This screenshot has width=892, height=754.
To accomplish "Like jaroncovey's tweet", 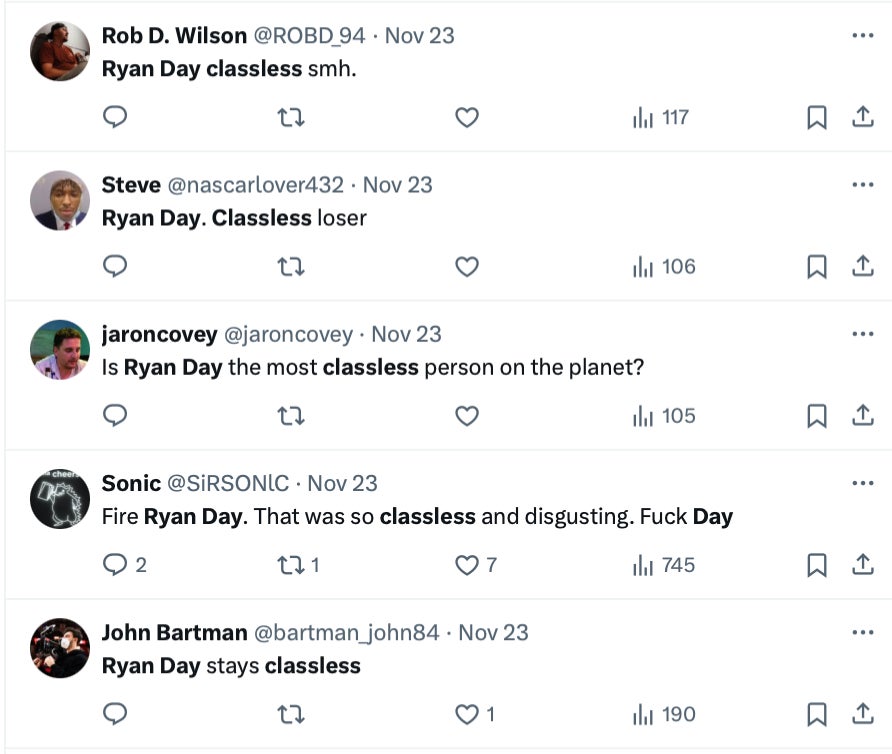I will click(467, 416).
